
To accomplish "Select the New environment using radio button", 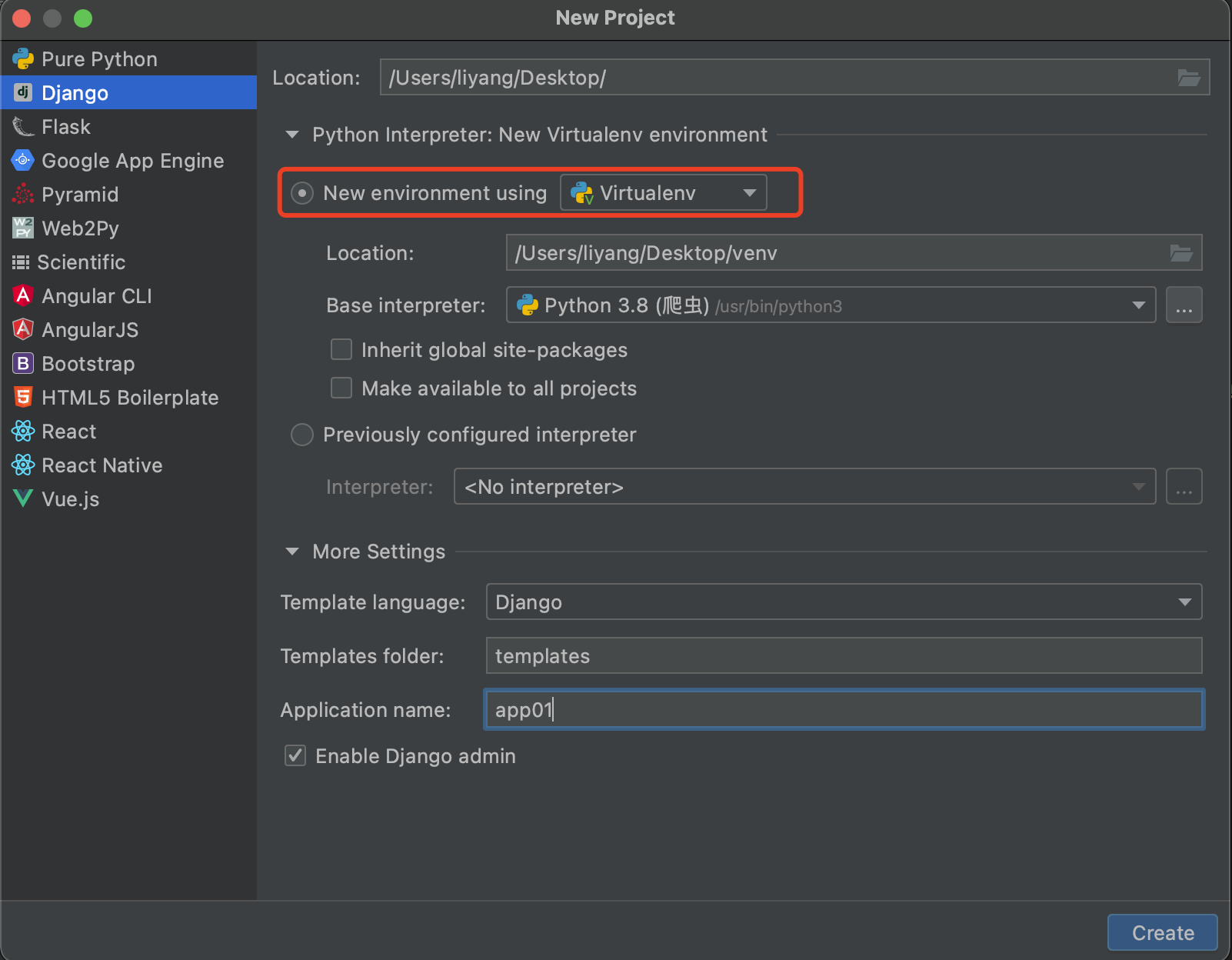I will 302,193.
